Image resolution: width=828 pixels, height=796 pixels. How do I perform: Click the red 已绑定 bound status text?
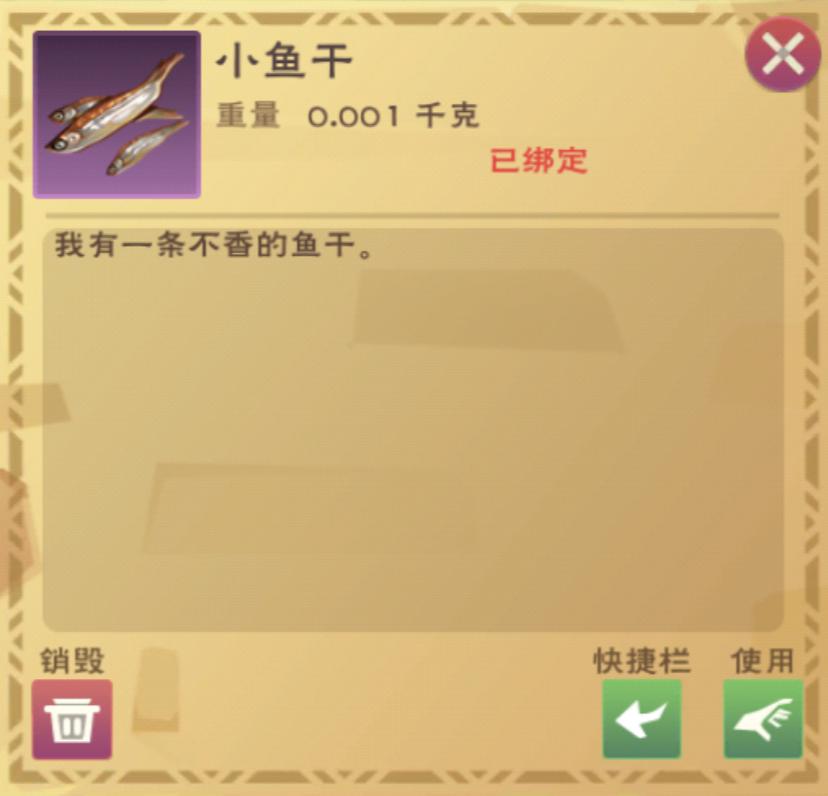(539, 160)
